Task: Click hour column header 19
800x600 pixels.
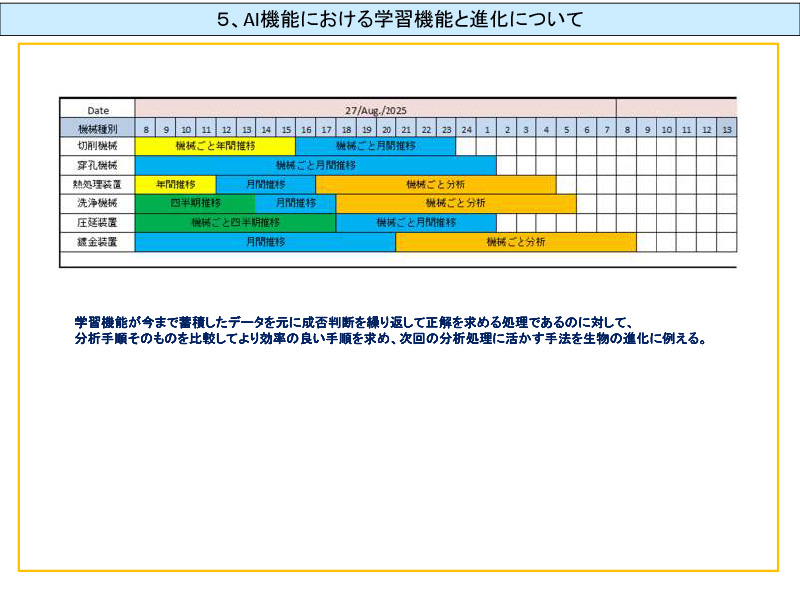Action: 366,130
